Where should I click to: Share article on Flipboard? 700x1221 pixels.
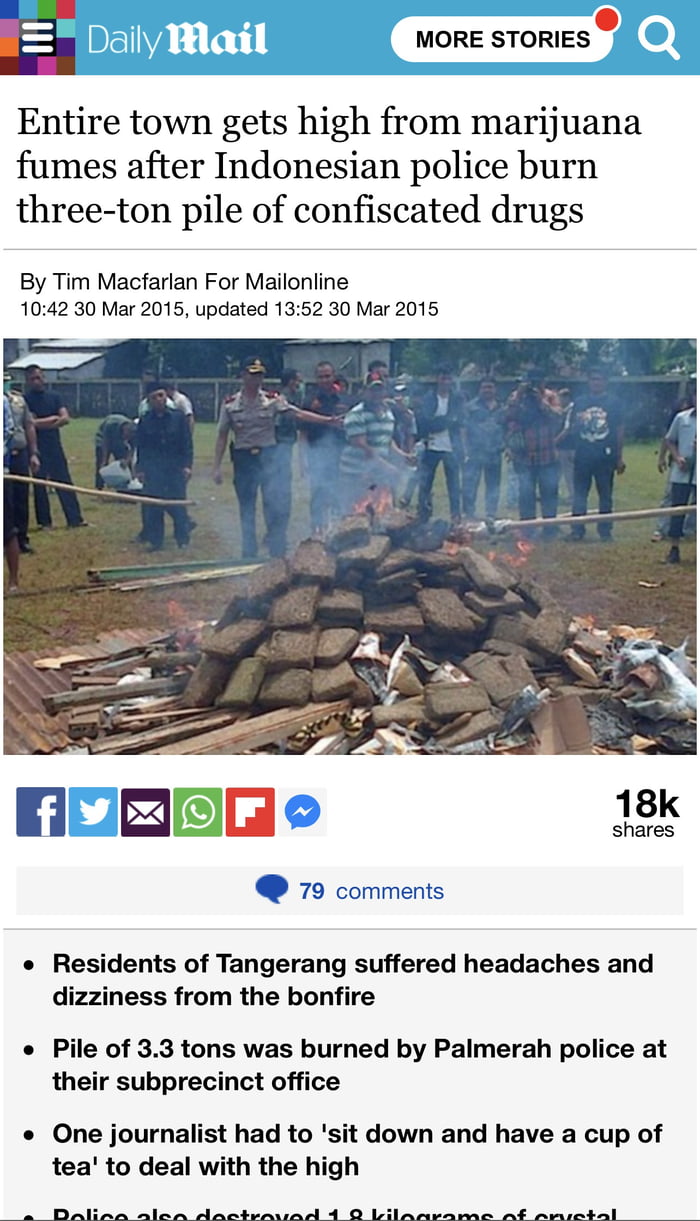pos(250,812)
